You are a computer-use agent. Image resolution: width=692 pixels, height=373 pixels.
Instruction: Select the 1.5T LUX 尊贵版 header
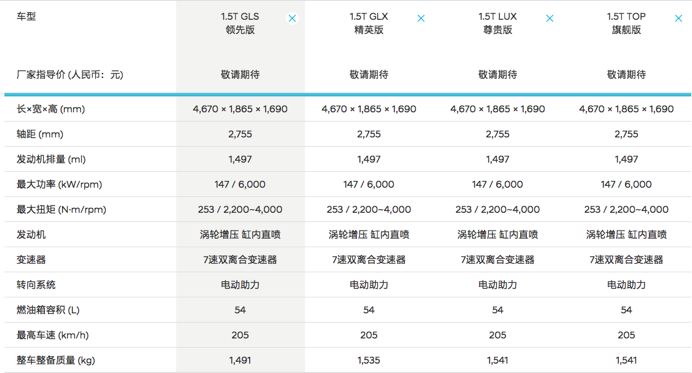click(497, 23)
